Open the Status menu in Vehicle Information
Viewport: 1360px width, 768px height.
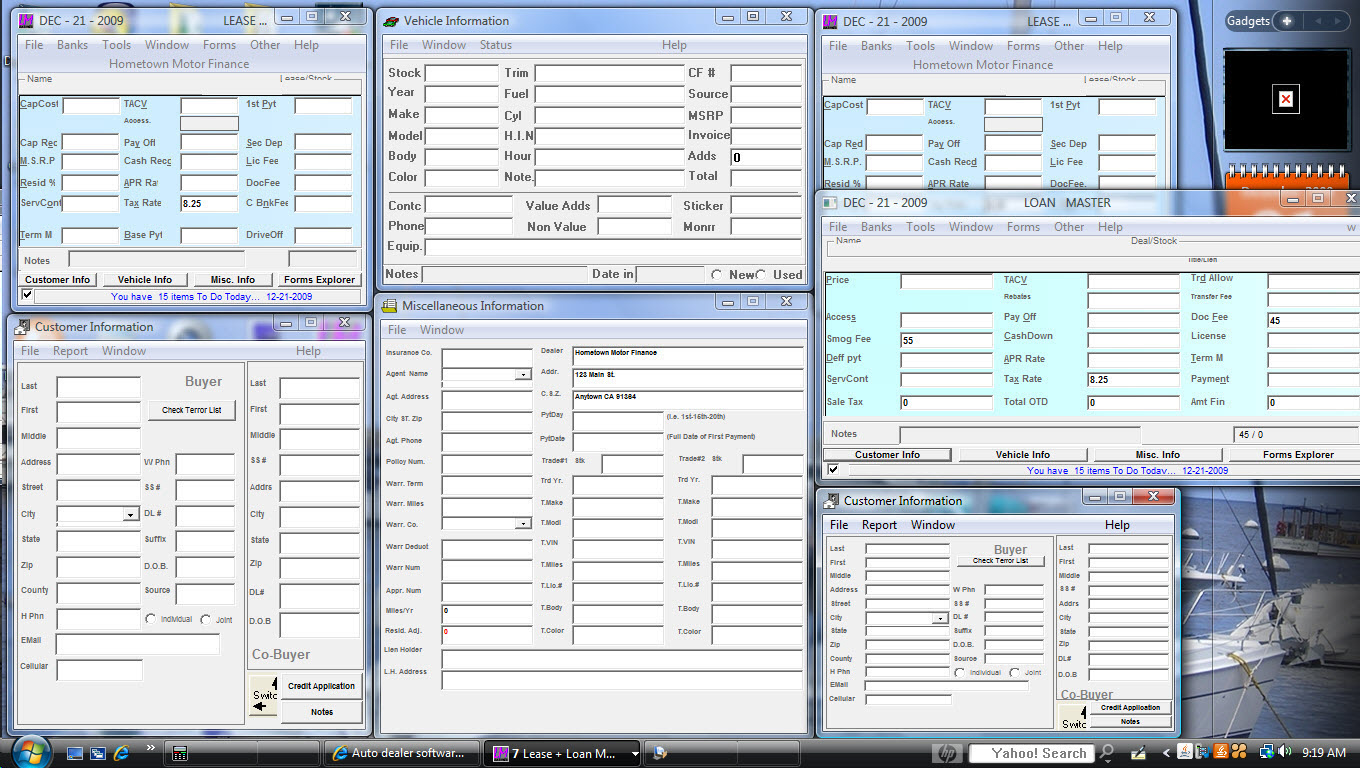495,45
